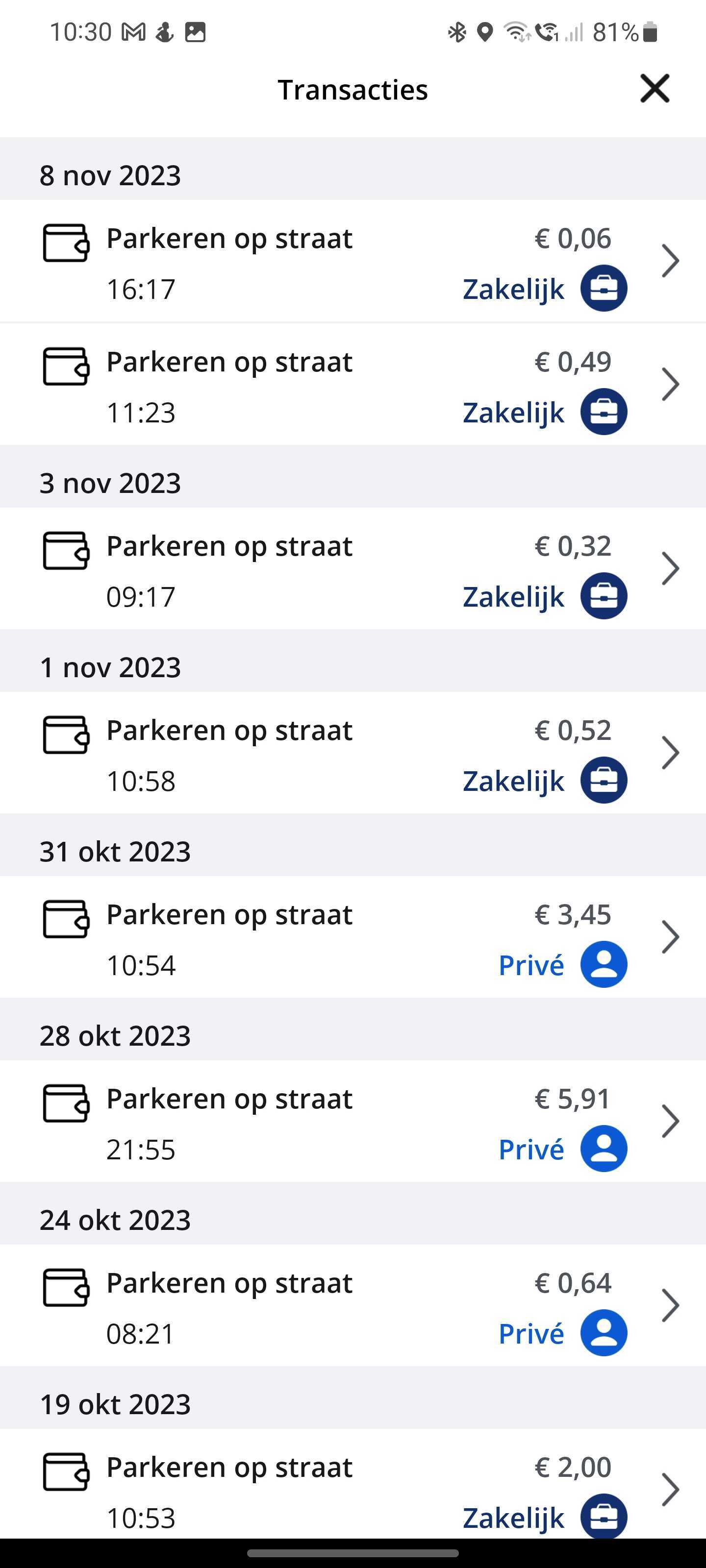The height and width of the screenshot is (1568, 706).
Task: Tap the Android gesture navigation handle
Action: [353, 1553]
